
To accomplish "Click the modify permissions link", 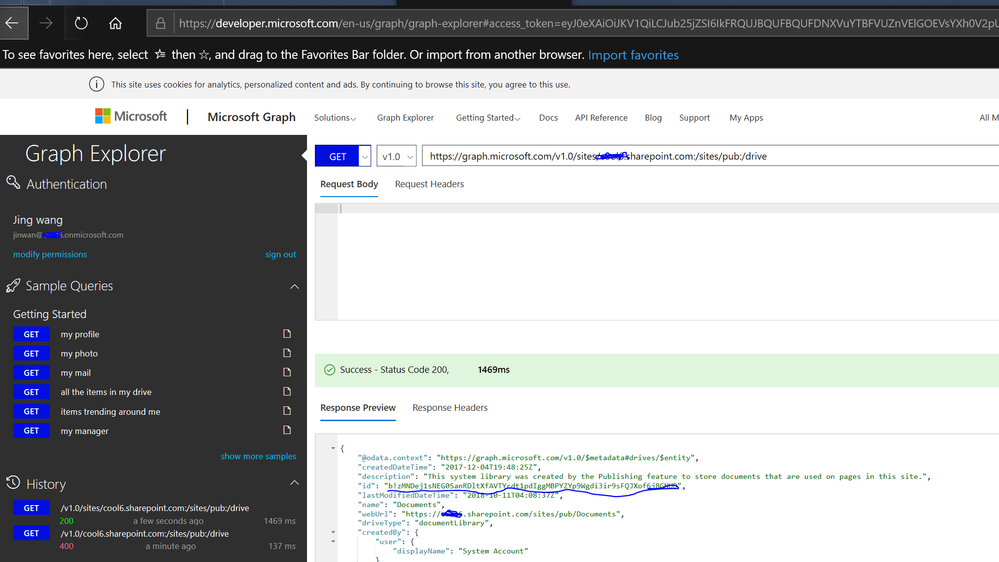I will 50,254.
